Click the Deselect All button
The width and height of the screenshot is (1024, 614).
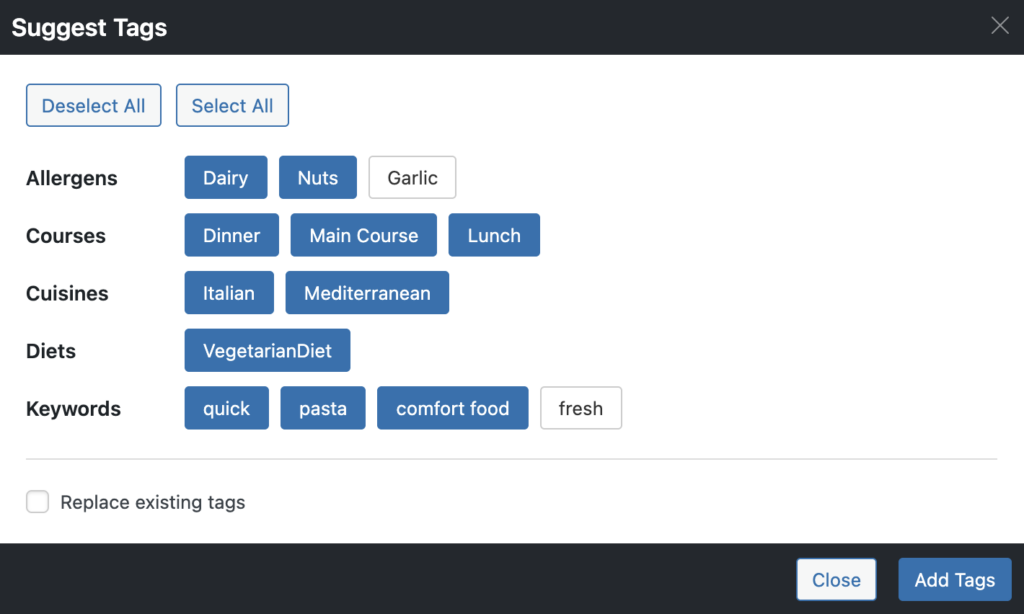coord(94,106)
